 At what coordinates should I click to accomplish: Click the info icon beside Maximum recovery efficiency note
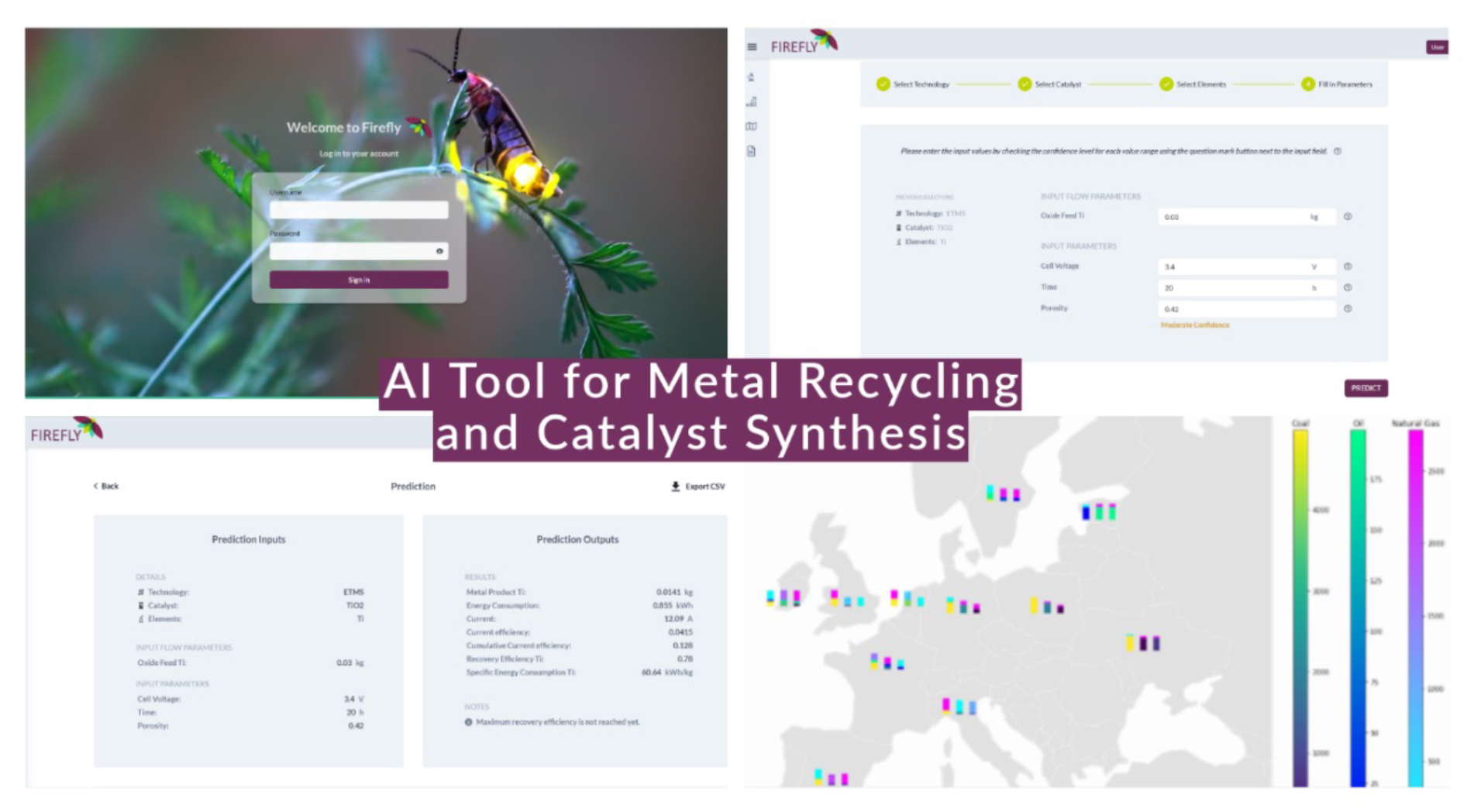[468, 722]
